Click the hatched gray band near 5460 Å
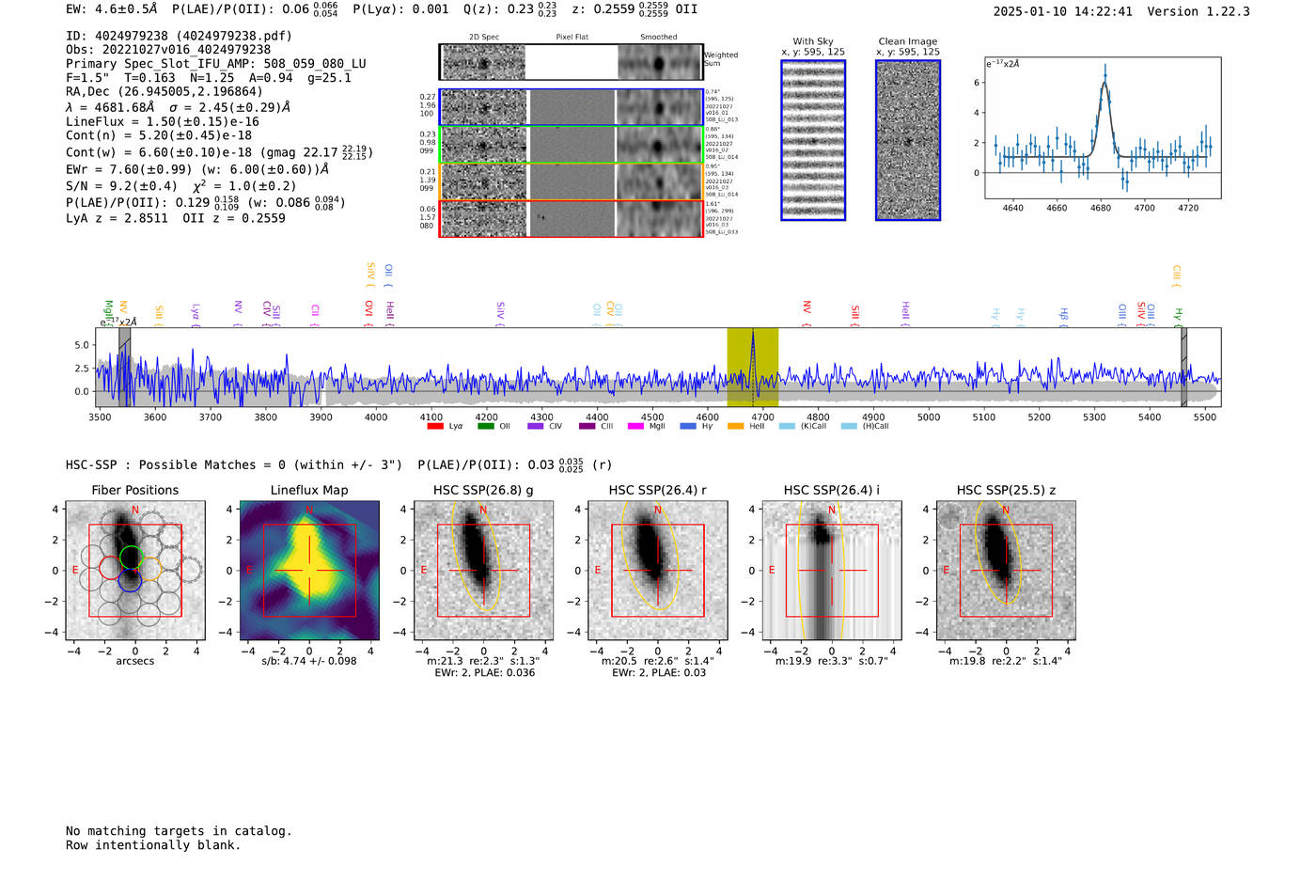Screen dimensions: 1316x896 [x=1184, y=367]
